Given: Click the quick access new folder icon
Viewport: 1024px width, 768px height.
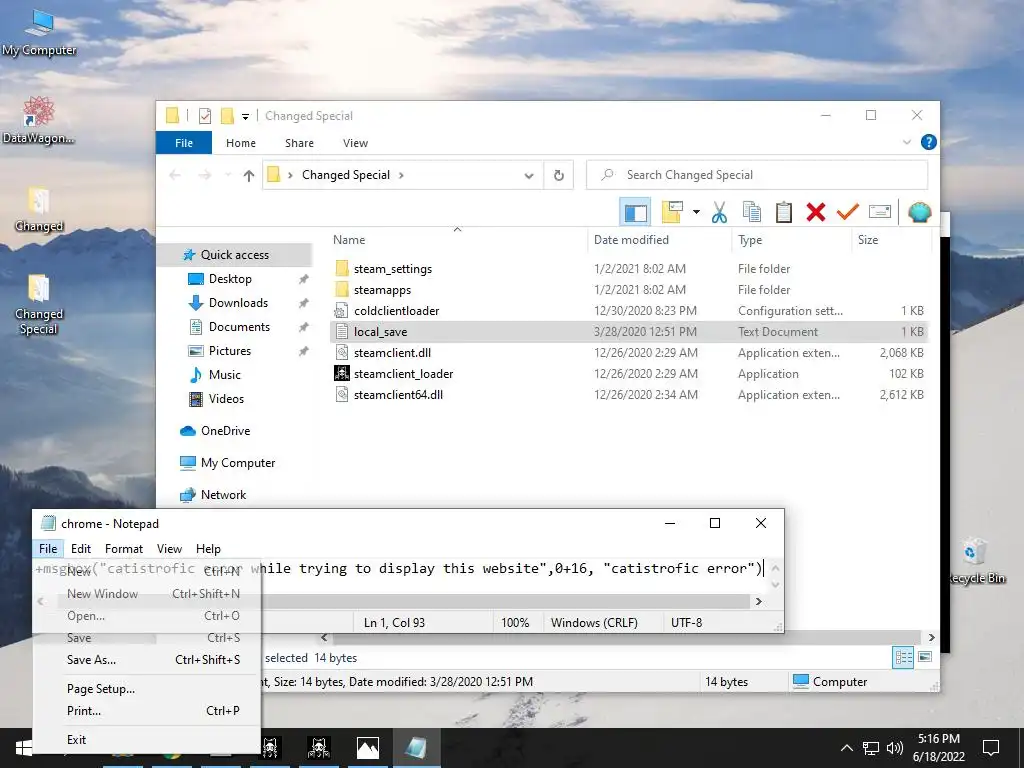Looking at the screenshot, I should (227, 116).
